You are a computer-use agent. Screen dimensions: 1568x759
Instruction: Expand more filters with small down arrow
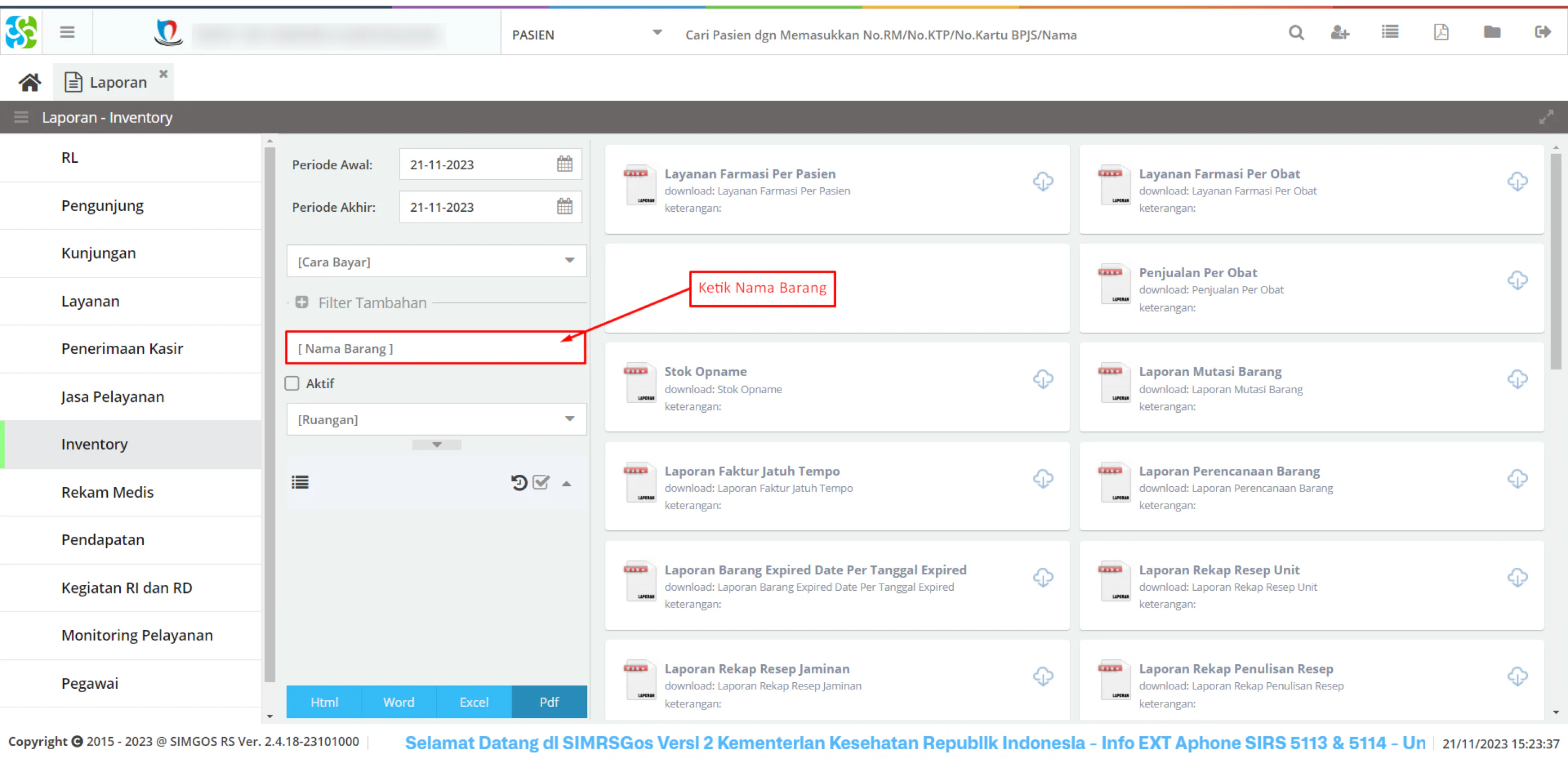point(437,445)
